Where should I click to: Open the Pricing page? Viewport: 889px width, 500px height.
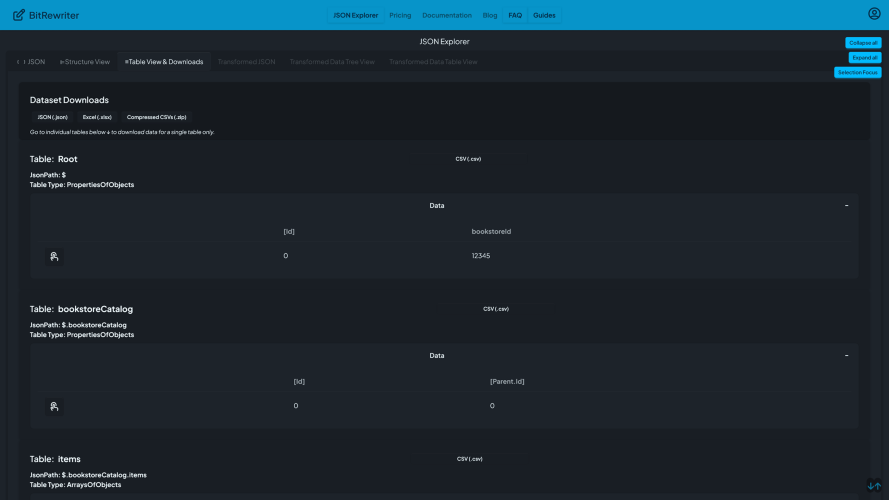pyautogui.click(x=400, y=15)
